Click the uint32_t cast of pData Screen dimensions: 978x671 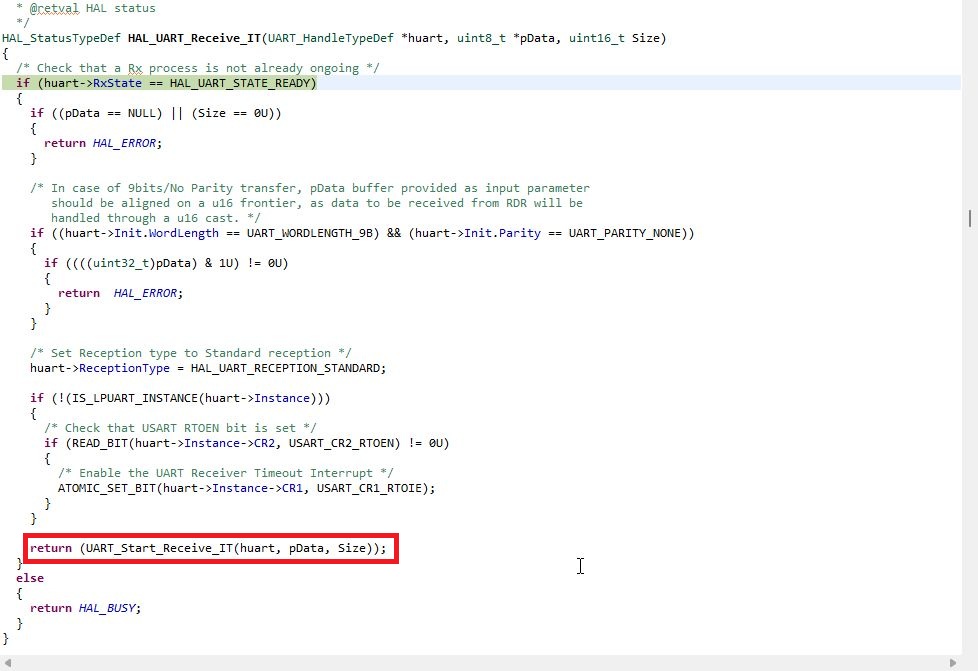pos(120,263)
